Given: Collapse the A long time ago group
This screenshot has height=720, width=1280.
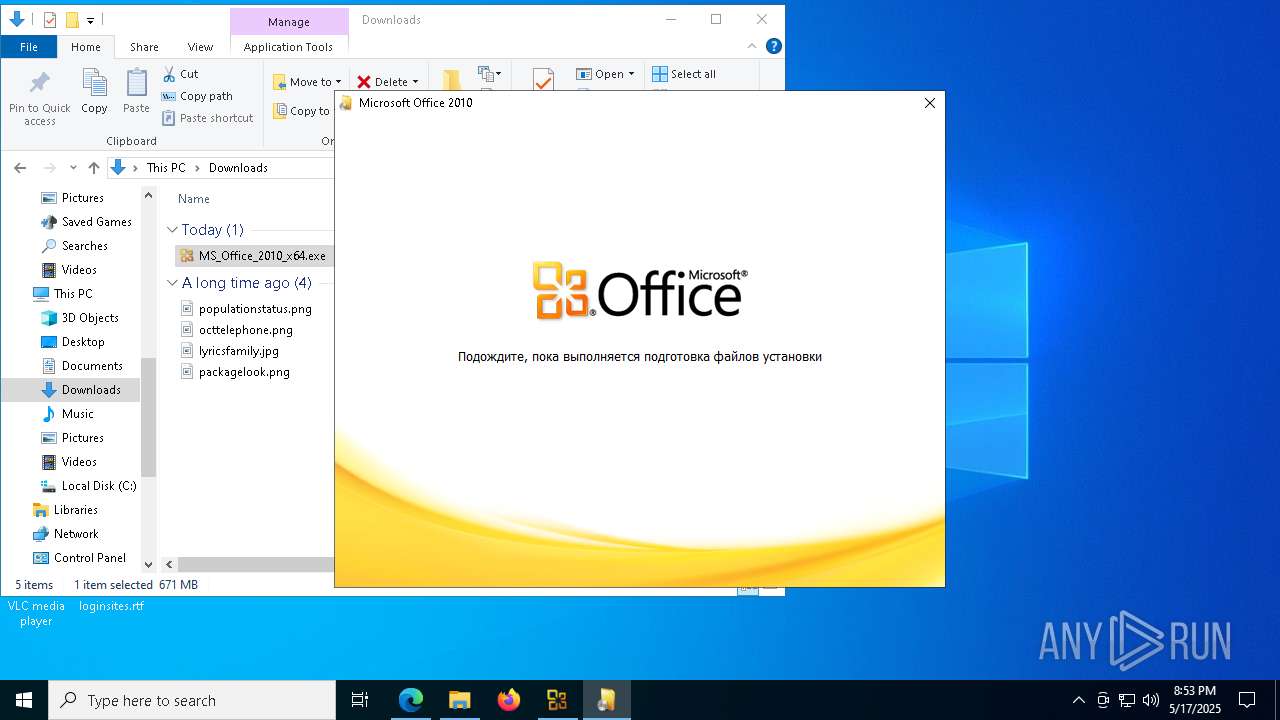Looking at the screenshot, I should coord(172,283).
